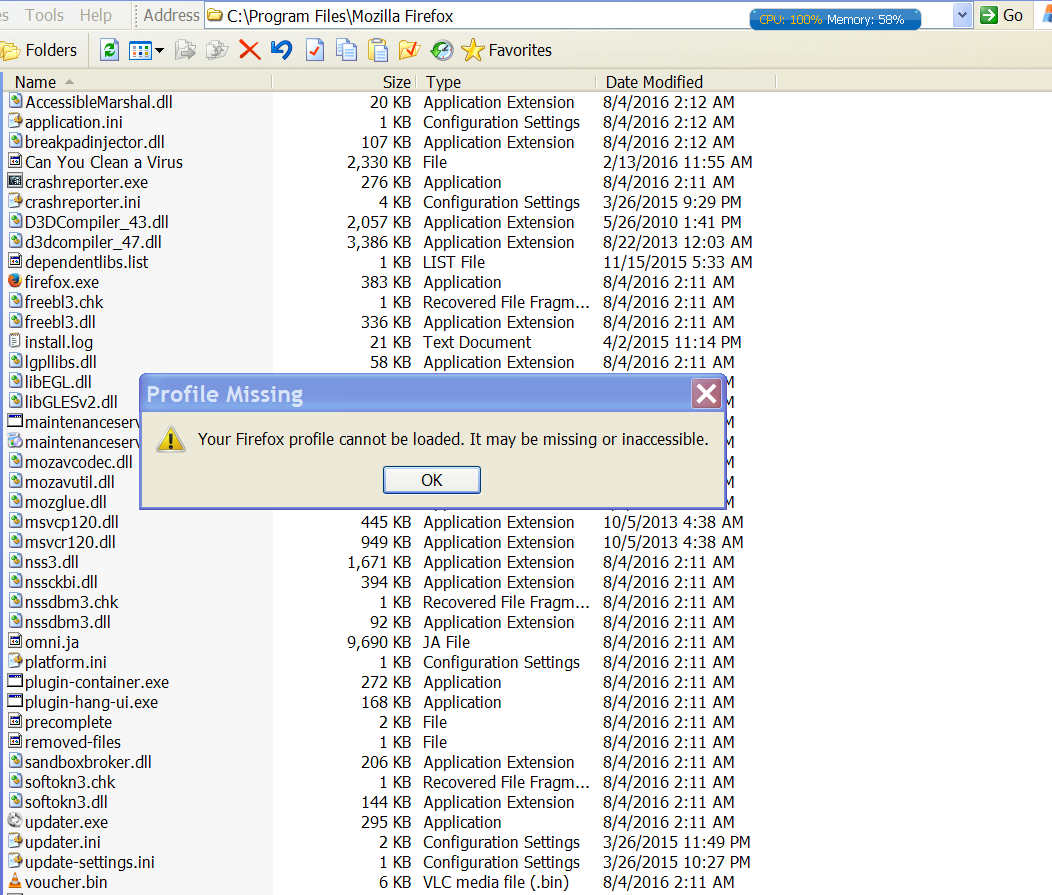
Task: Click the updater.exe file icon
Action: [x=15, y=821]
